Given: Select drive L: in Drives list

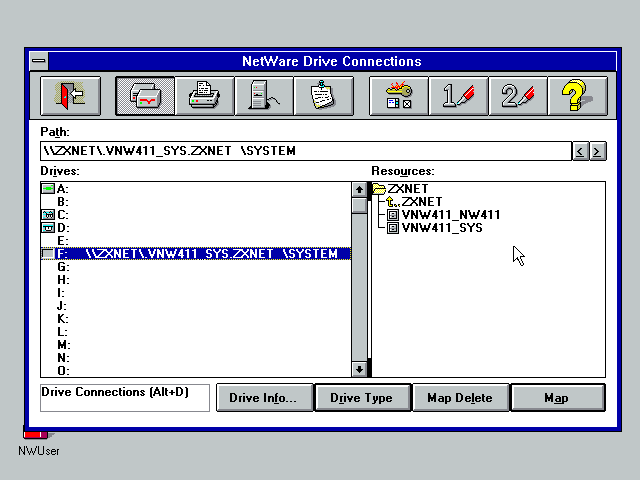Looking at the screenshot, I should click(196, 332).
